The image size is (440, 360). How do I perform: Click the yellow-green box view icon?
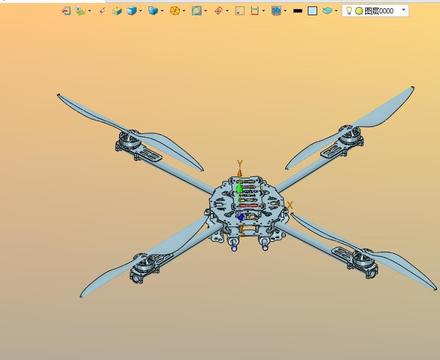click(117, 11)
